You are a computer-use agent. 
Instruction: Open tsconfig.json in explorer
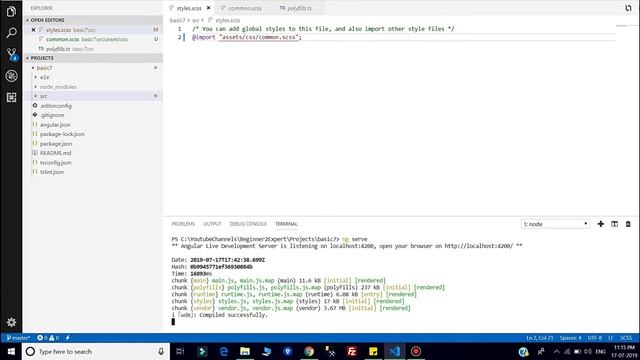[x=56, y=163]
